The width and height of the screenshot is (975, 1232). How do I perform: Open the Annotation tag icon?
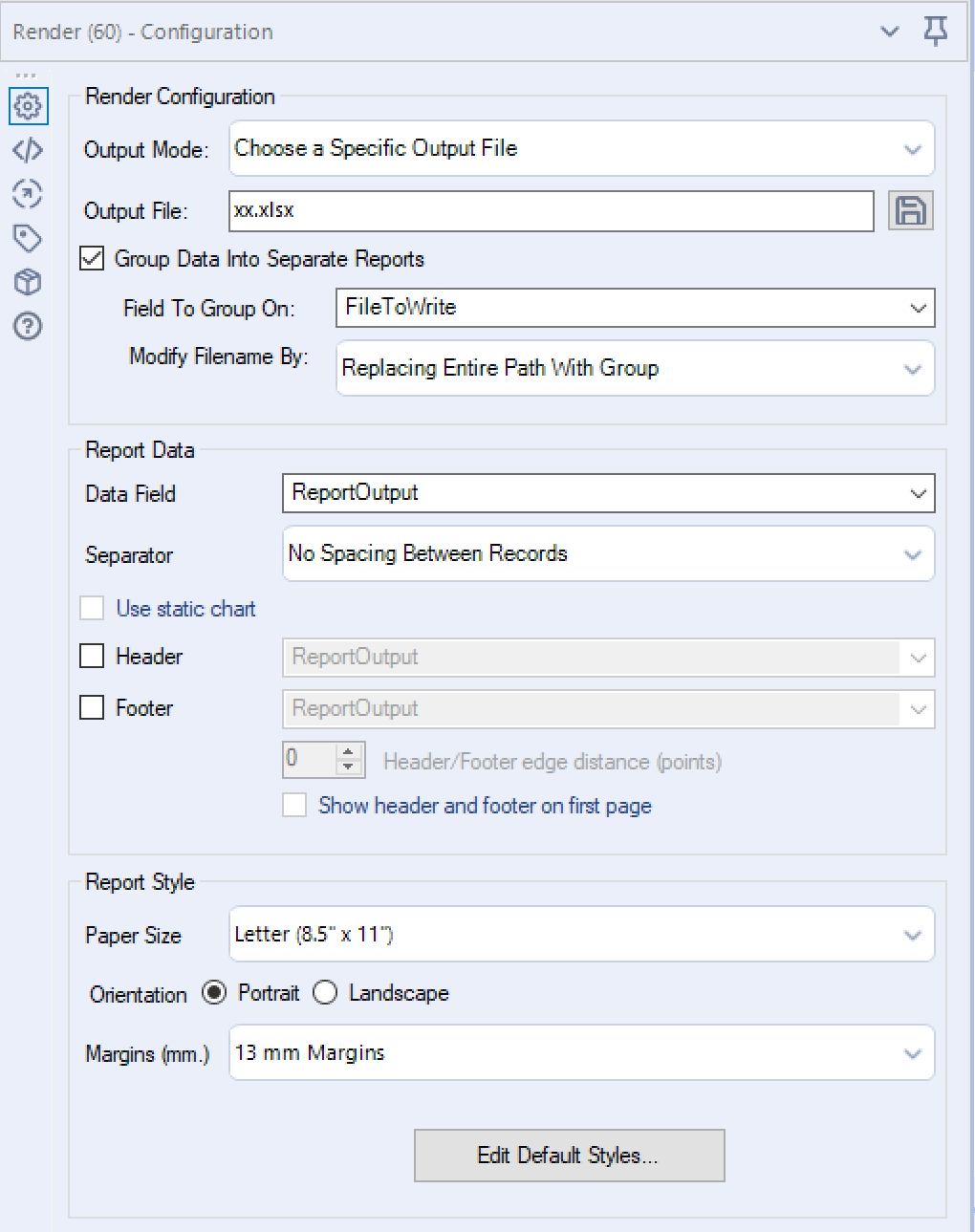[28, 238]
